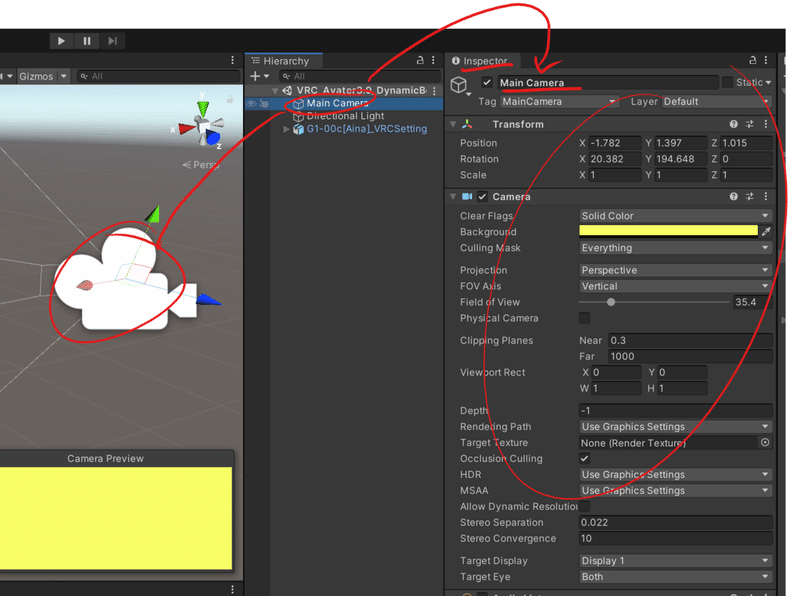Open the Culling Mask Everything dropdown
The height and width of the screenshot is (596, 800).
676,248
